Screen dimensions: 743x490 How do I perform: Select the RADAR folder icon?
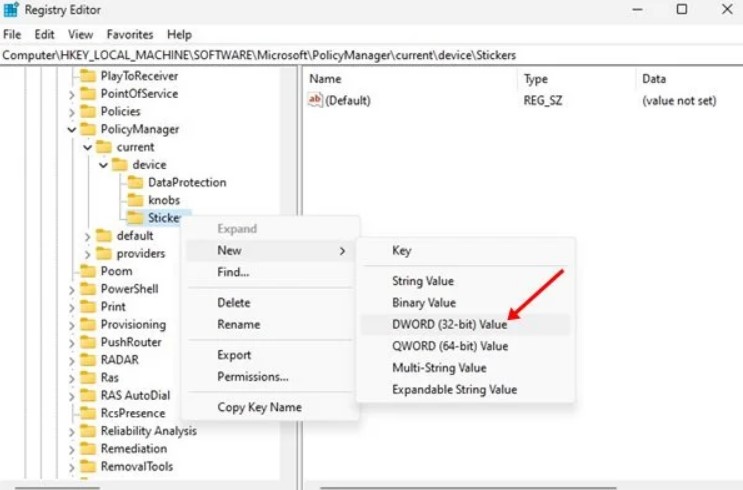point(88,360)
